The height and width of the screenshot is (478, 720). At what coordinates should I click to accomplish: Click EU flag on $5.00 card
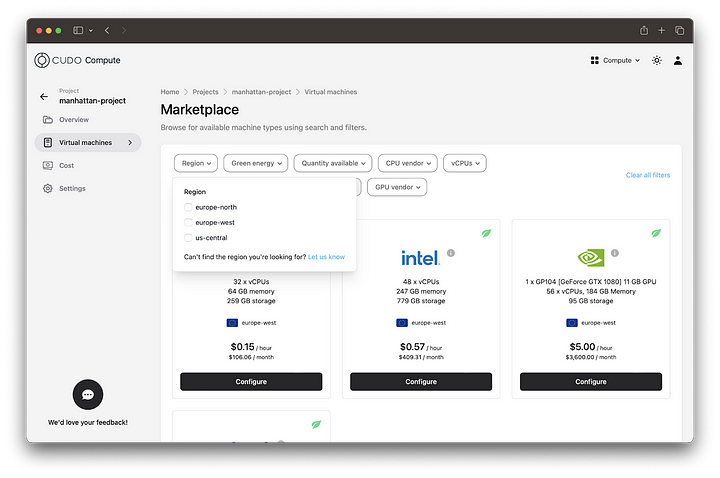[572, 323]
